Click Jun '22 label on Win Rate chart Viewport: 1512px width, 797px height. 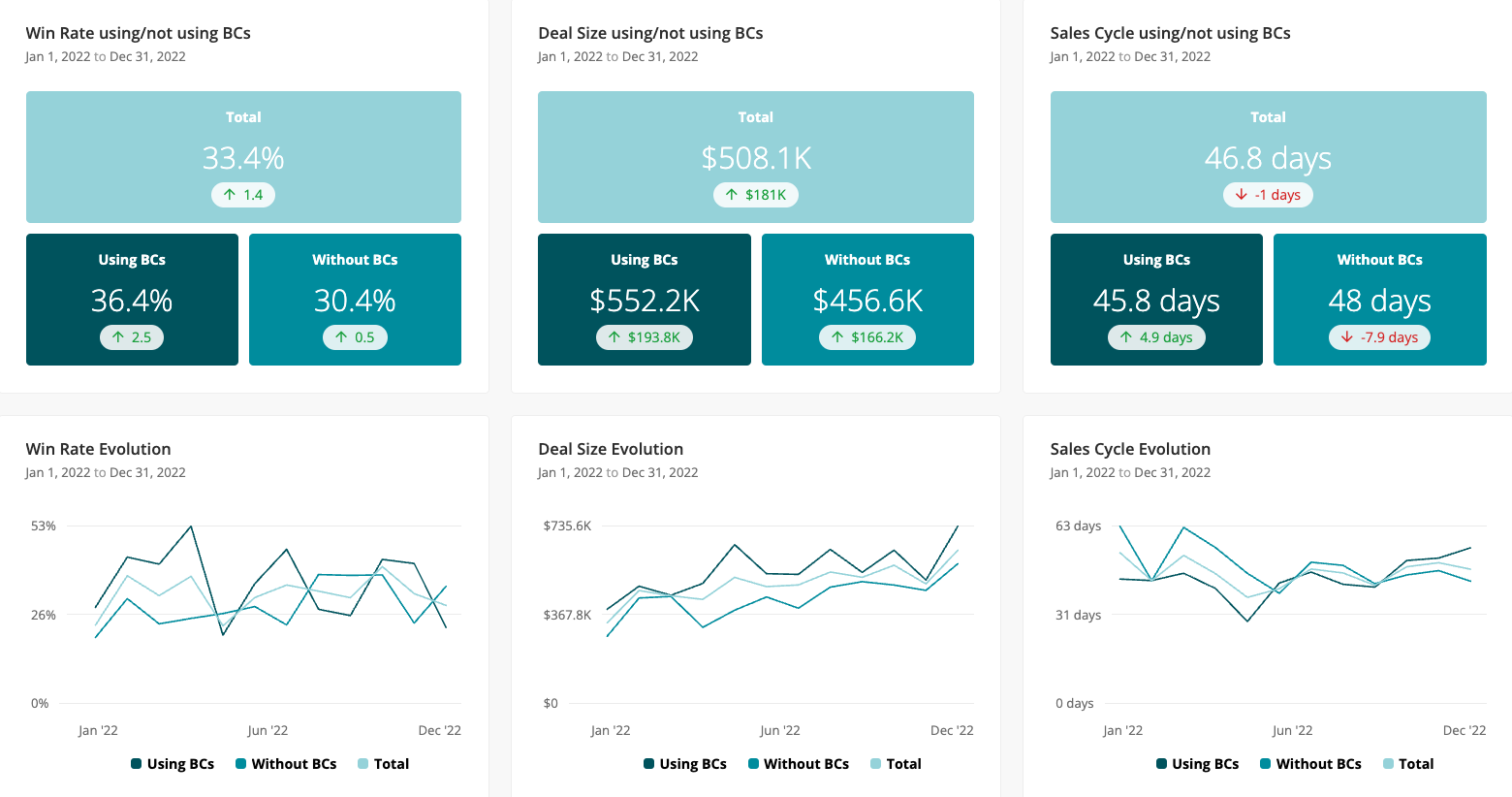[x=268, y=730]
